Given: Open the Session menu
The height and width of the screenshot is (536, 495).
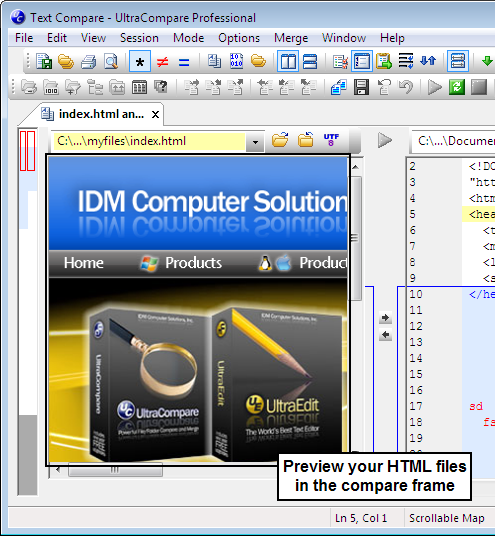Looking at the screenshot, I should (139, 38).
